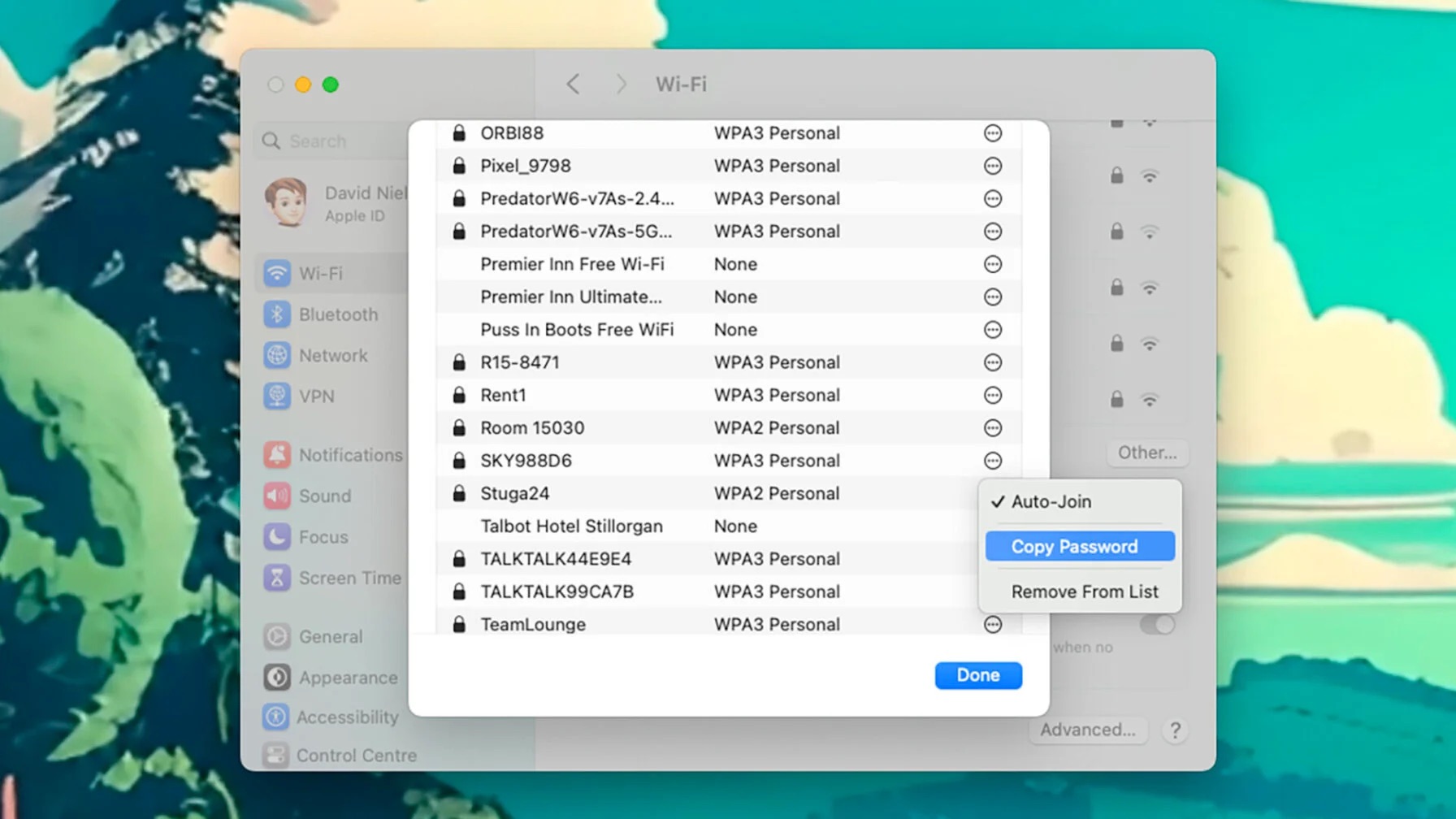Click the help question mark button
This screenshot has height=819, width=1456.
(1174, 730)
